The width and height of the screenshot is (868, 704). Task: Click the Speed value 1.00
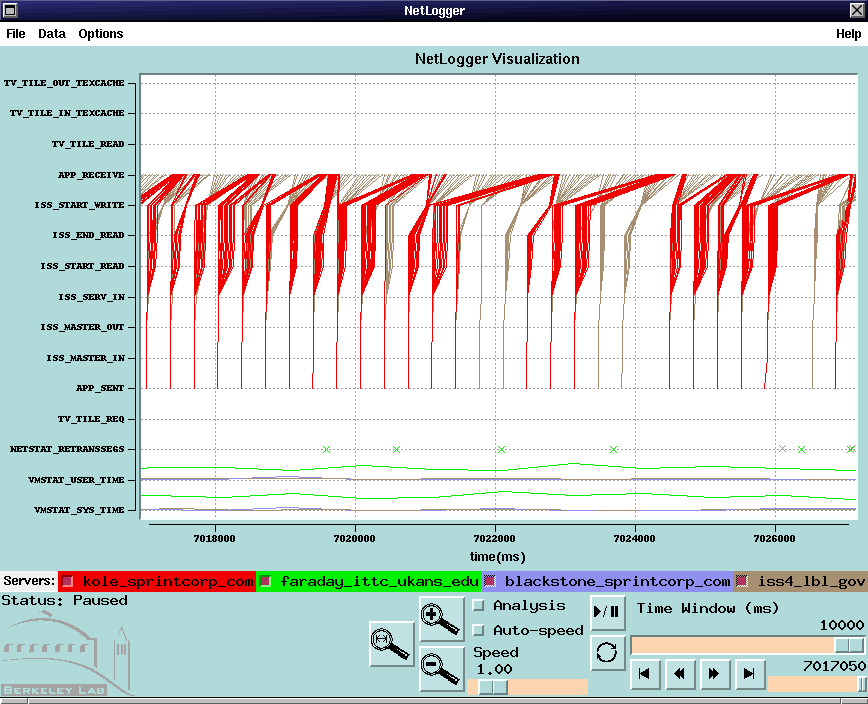coord(494,669)
